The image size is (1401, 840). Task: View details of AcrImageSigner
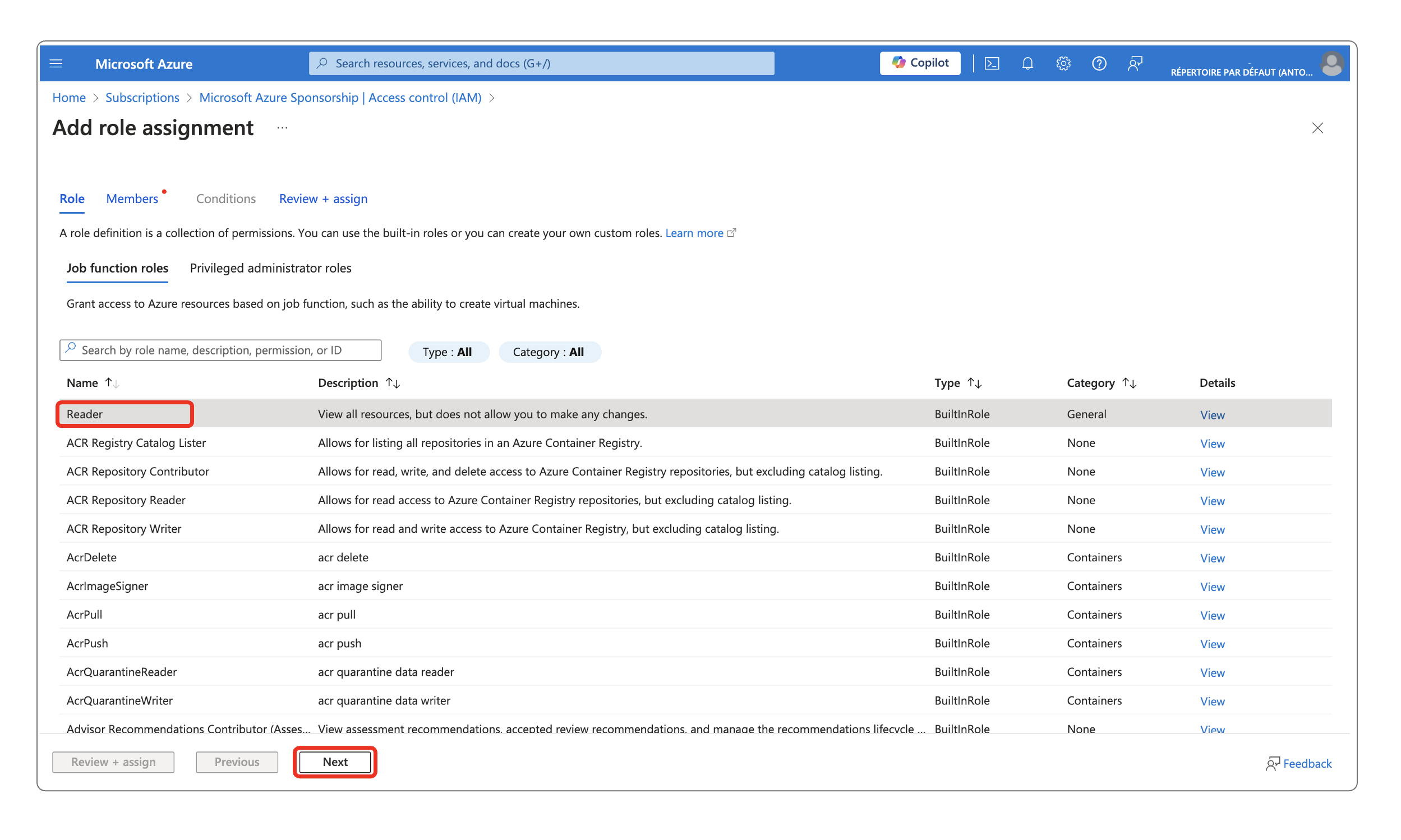(x=1211, y=587)
